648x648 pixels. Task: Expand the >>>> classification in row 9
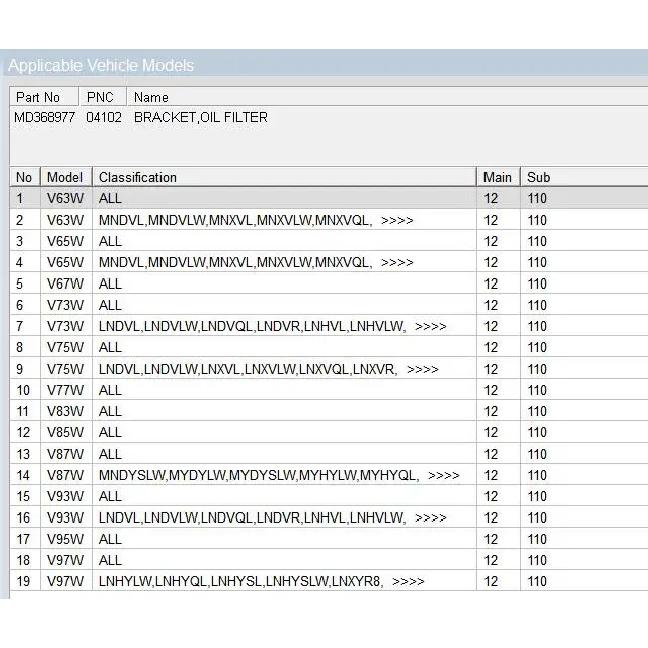pos(423,369)
